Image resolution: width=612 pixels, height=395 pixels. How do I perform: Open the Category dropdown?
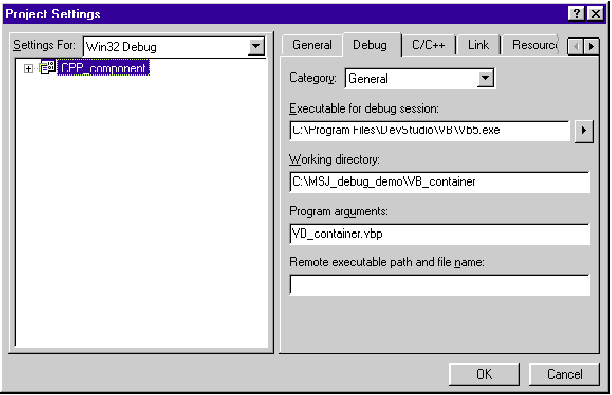coord(485,78)
